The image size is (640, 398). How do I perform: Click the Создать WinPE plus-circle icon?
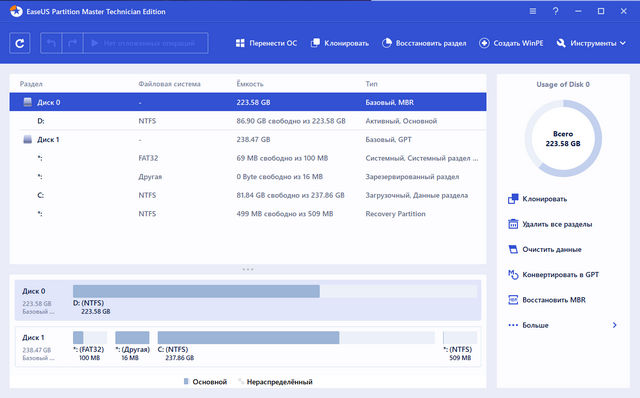point(484,43)
